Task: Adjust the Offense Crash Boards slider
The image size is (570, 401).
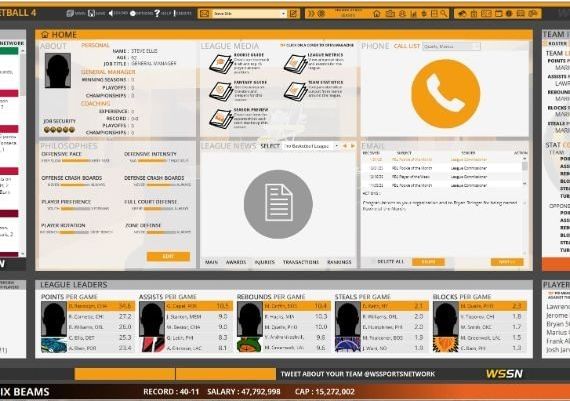Action: (75, 185)
